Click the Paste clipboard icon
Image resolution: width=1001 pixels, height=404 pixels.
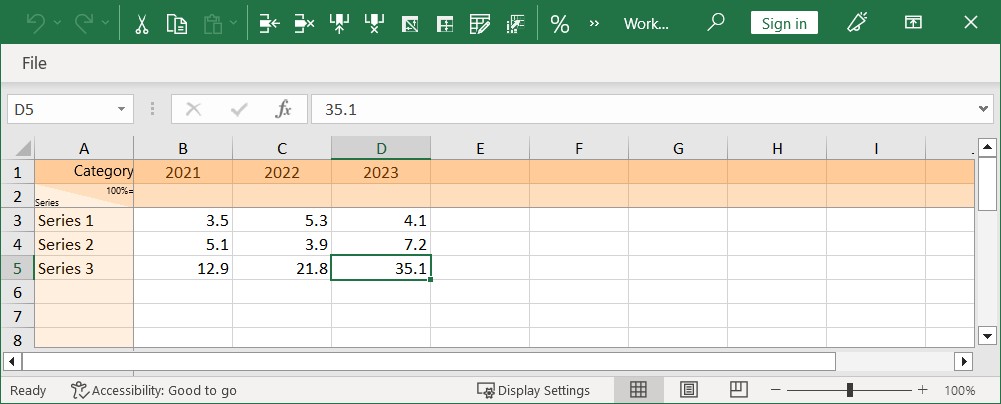click(213, 24)
